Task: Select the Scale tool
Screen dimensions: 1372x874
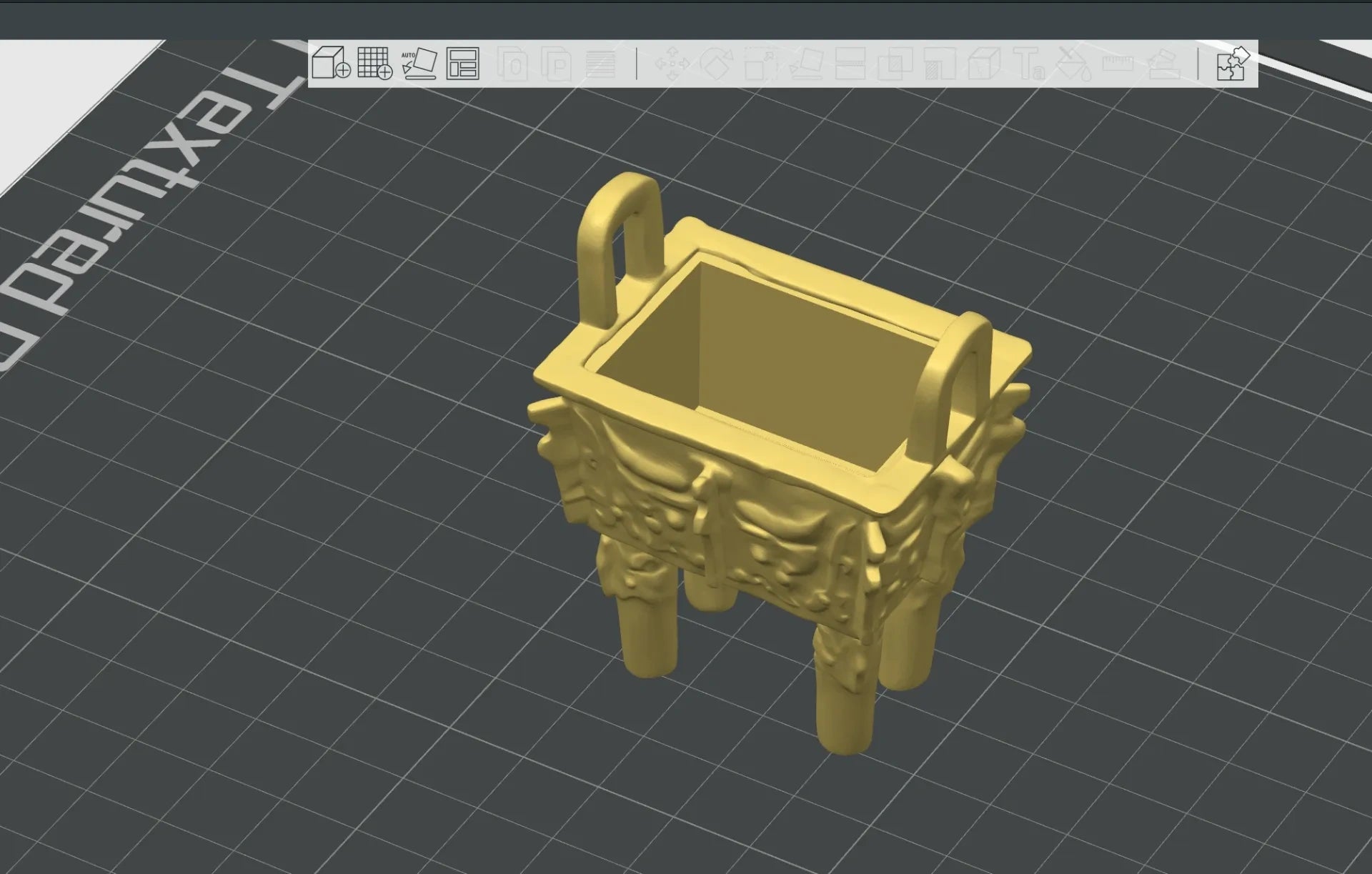Action: click(760, 64)
